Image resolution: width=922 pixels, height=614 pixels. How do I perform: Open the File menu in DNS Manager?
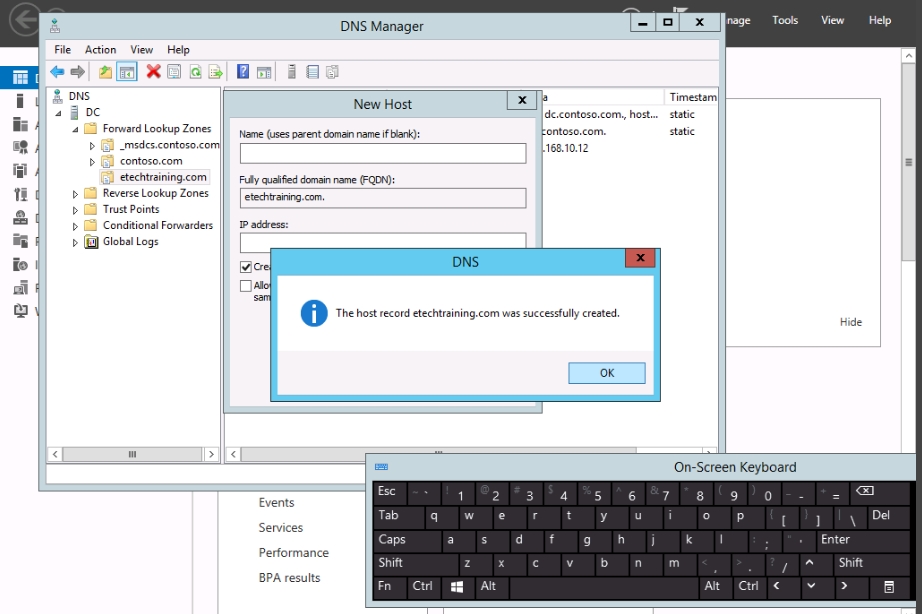(x=62, y=50)
